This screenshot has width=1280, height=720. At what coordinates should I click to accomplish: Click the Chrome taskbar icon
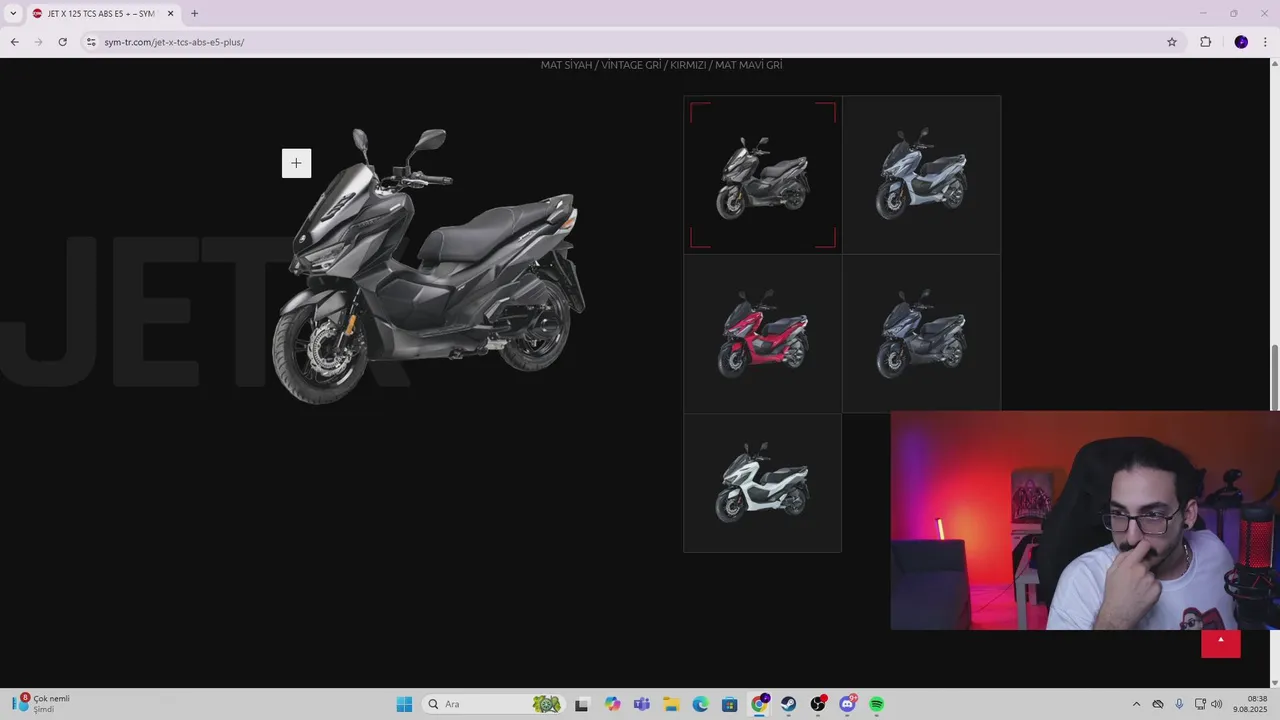[759, 704]
